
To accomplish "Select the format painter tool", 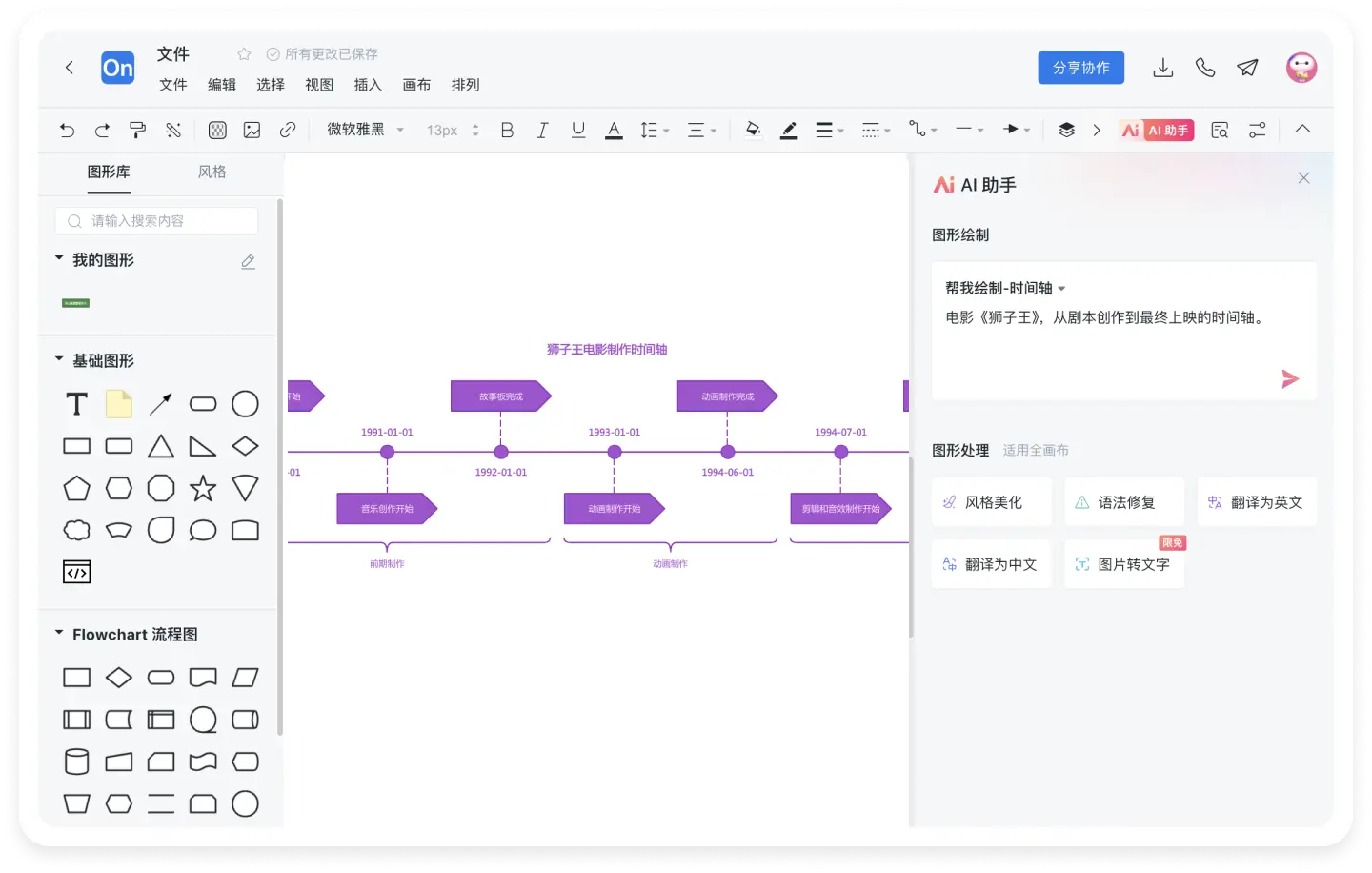I will coord(138,131).
